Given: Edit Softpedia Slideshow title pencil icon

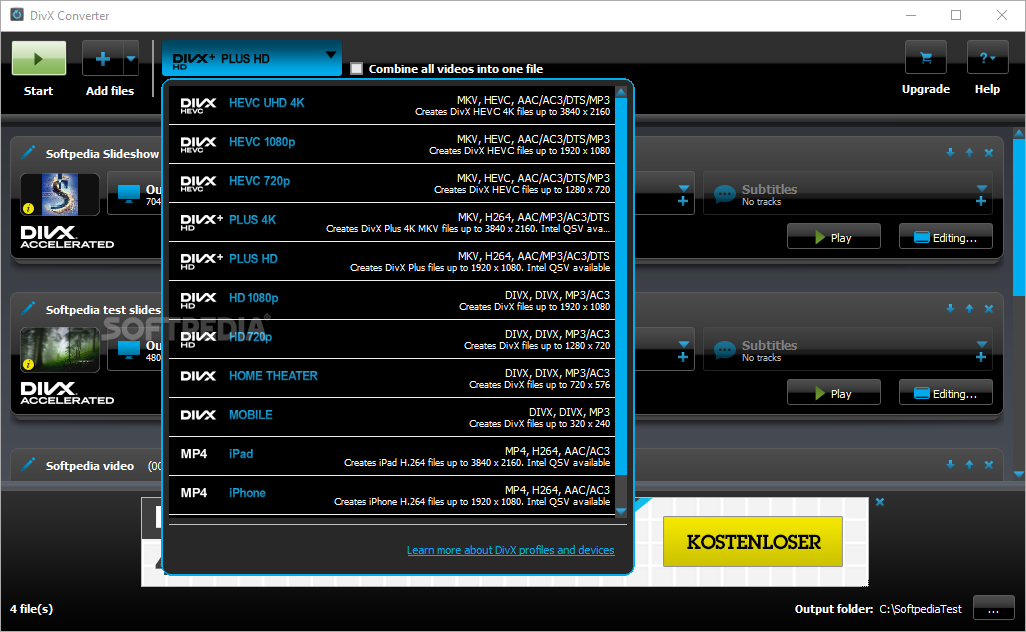Looking at the screenshot, I should [28, 152].
